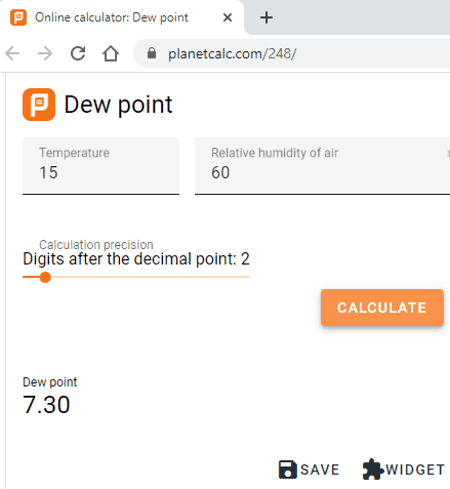Close the Dew point browser tab
This screenshot has height=489, width=450.
[x=227, y=17]
